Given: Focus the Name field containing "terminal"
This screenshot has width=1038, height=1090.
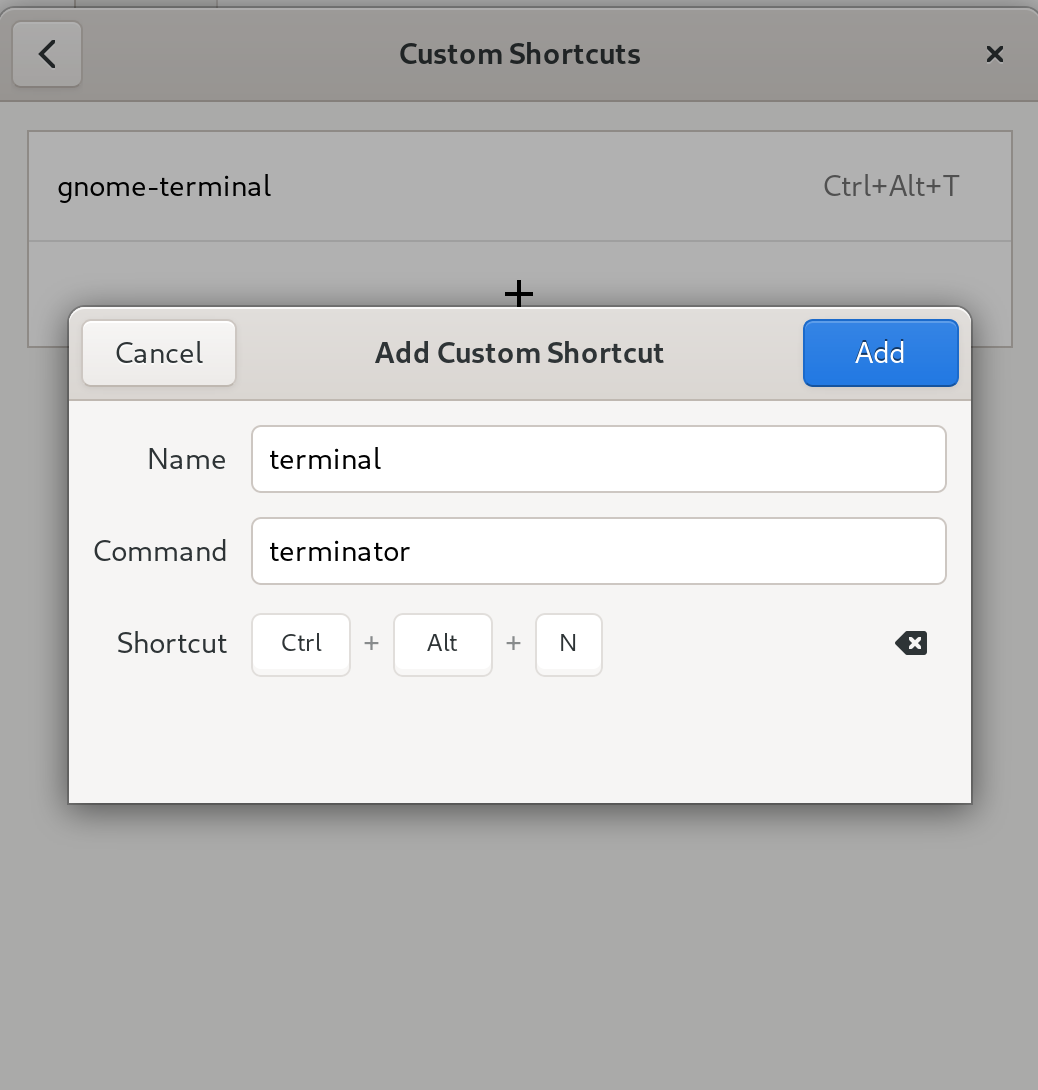Looking at the screenshot, I should (598, 459).
